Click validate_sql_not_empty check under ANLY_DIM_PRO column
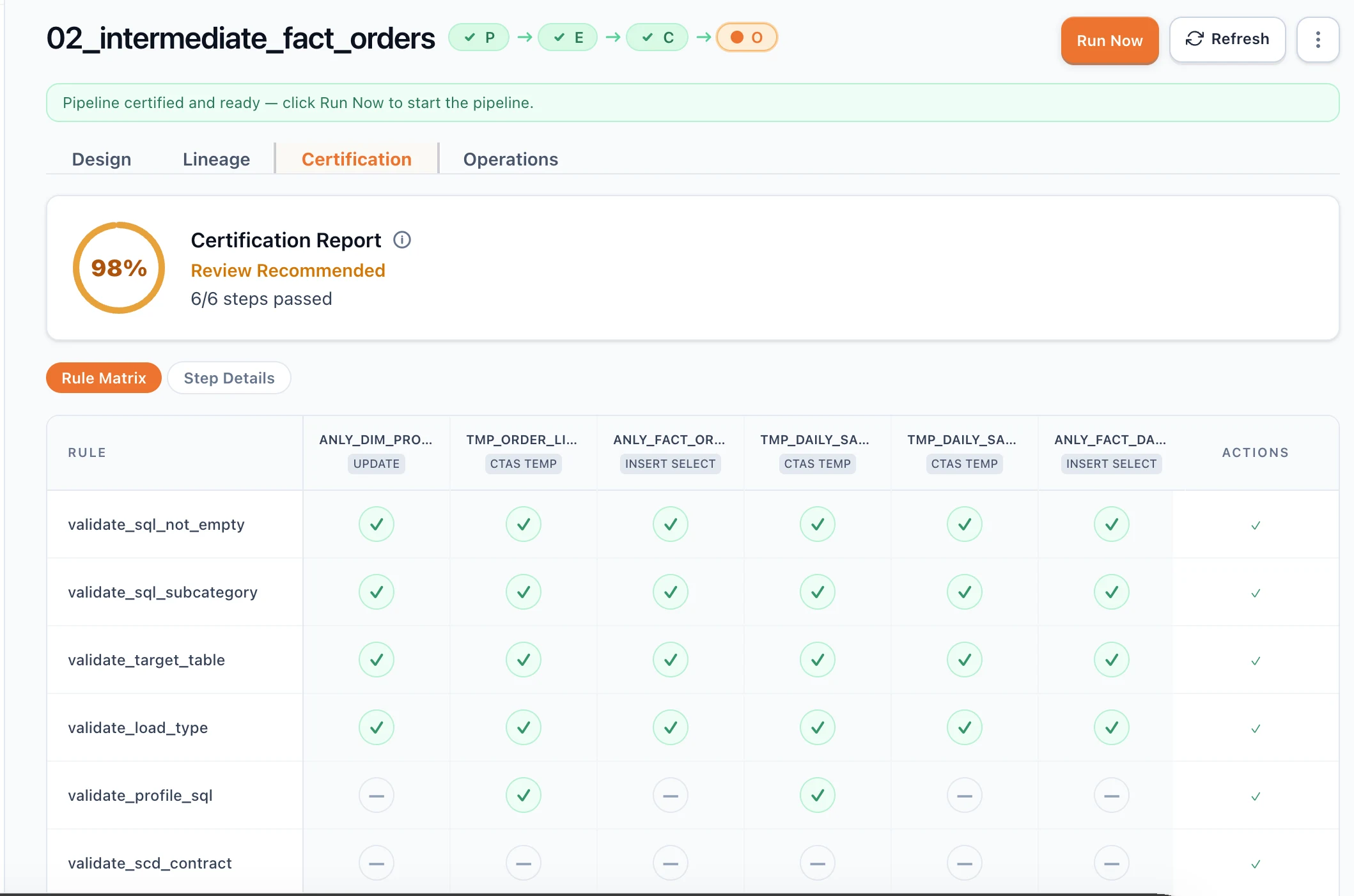 377,525
